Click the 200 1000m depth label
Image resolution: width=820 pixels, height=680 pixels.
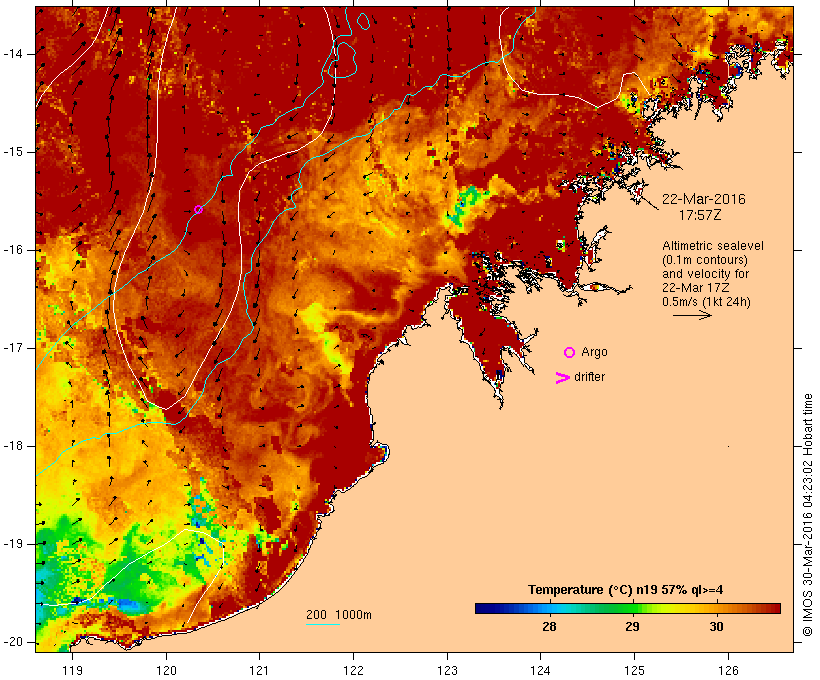339,615
